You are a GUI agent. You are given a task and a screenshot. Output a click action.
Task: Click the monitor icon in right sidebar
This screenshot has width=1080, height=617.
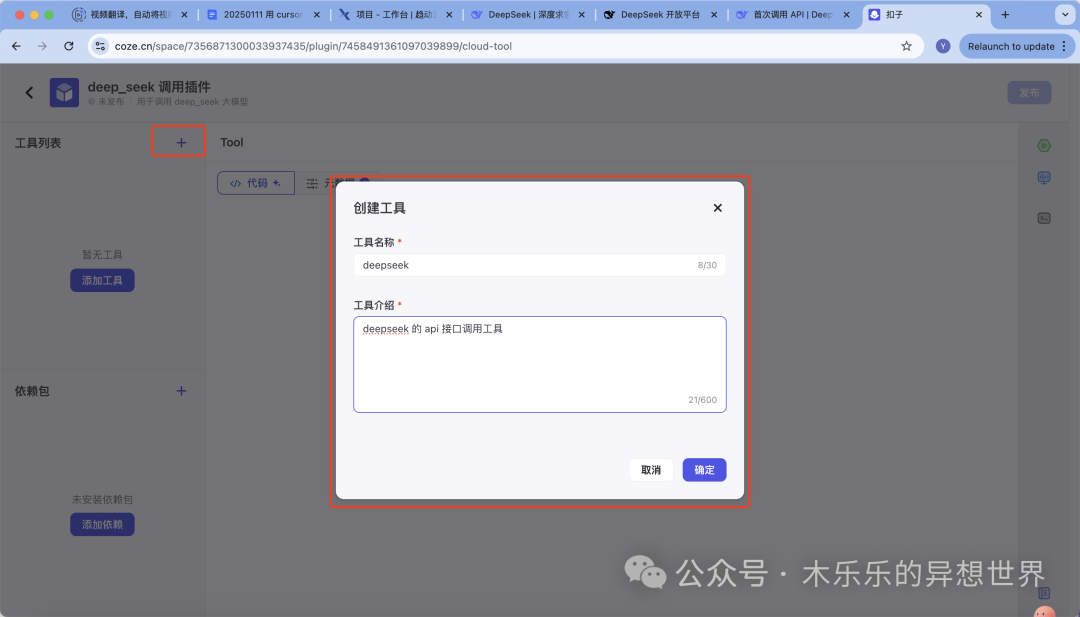tap(1044, 178)
